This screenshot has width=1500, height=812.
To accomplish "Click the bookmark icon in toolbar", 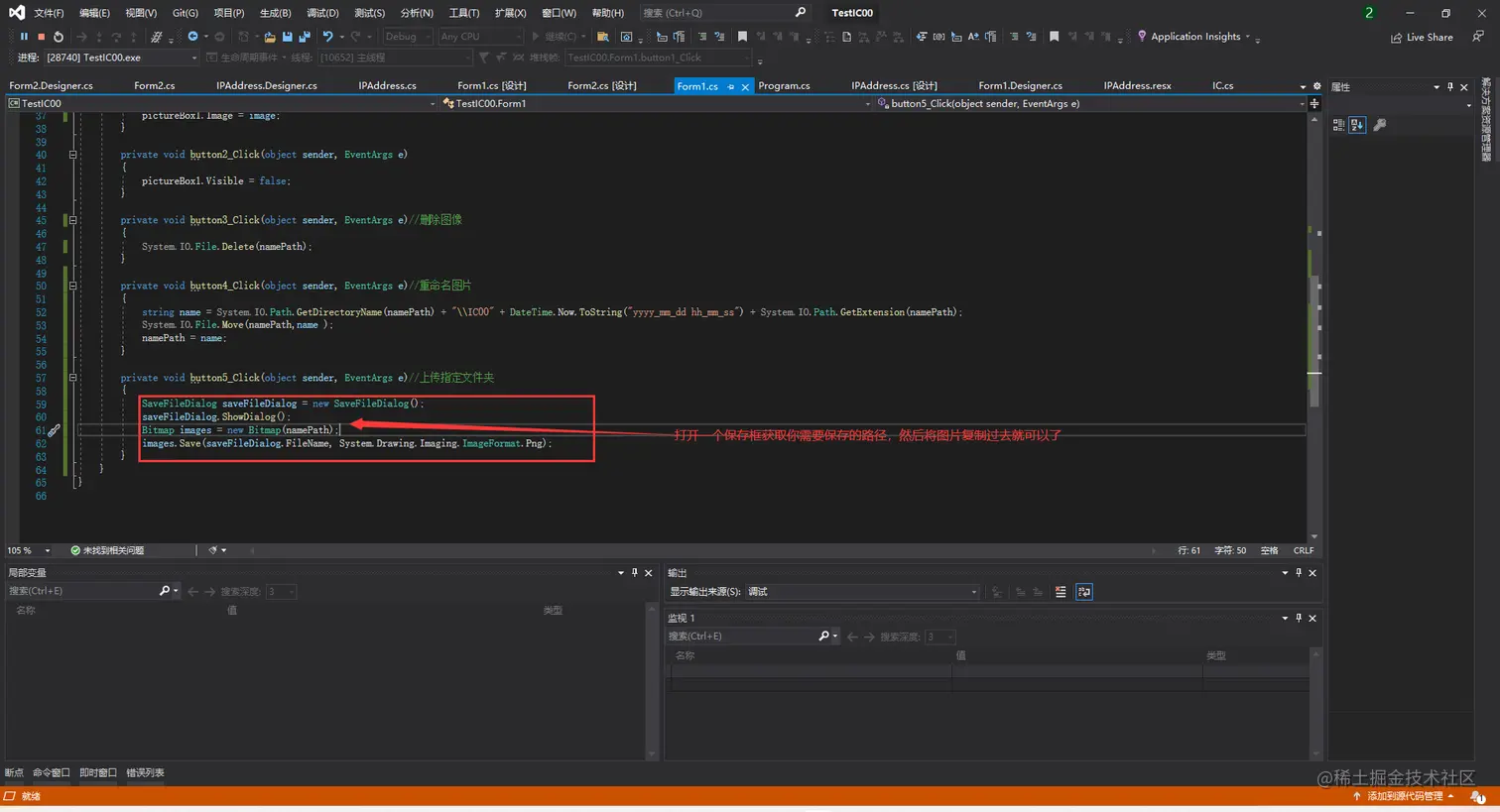I will (742, 37).
